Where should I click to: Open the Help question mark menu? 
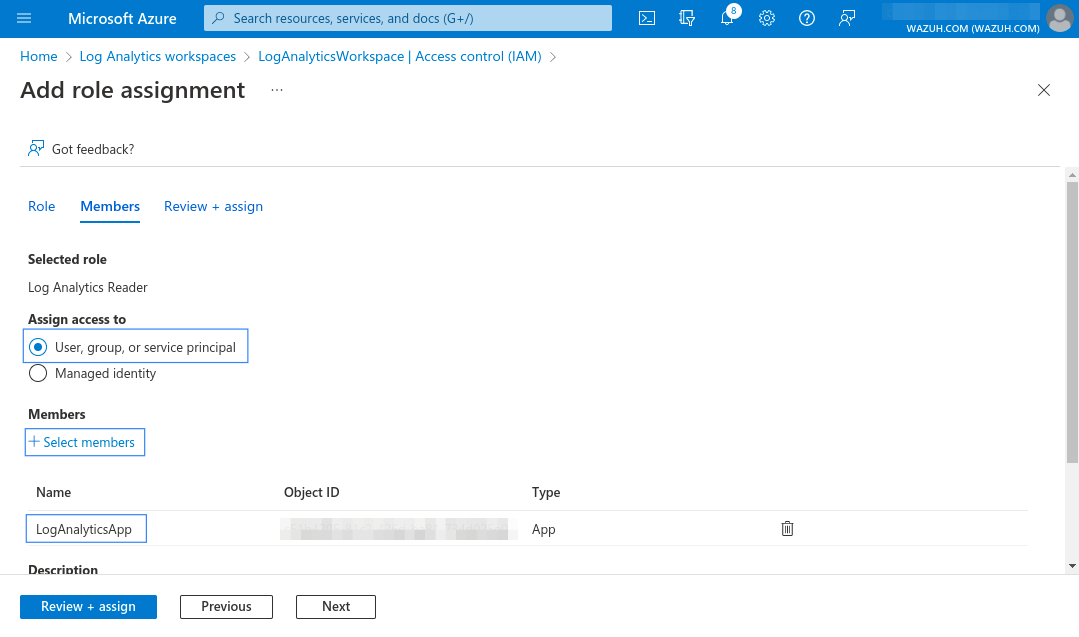click(x=806, y=19)
